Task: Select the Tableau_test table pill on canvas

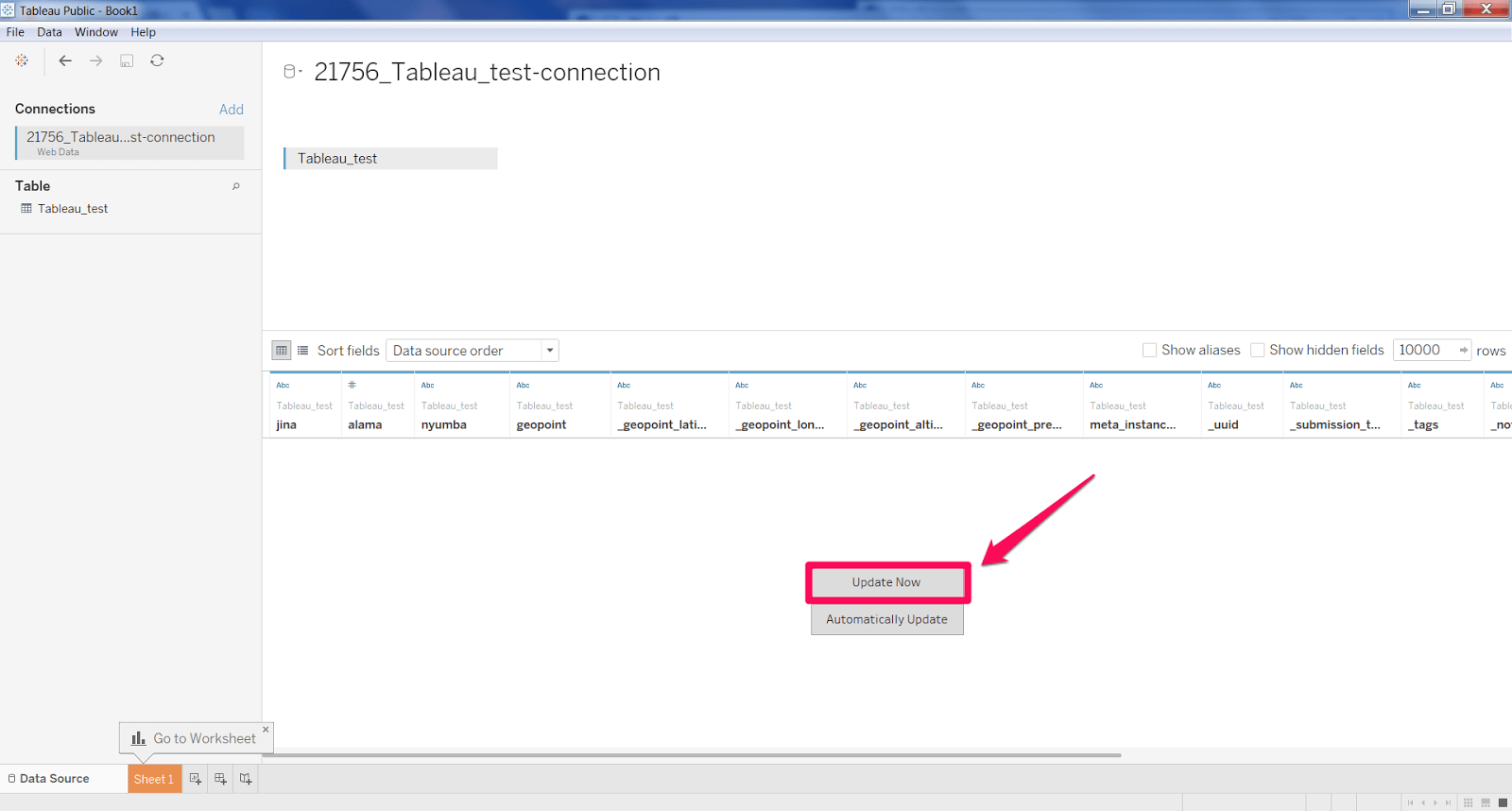Action: pos(390,159)
